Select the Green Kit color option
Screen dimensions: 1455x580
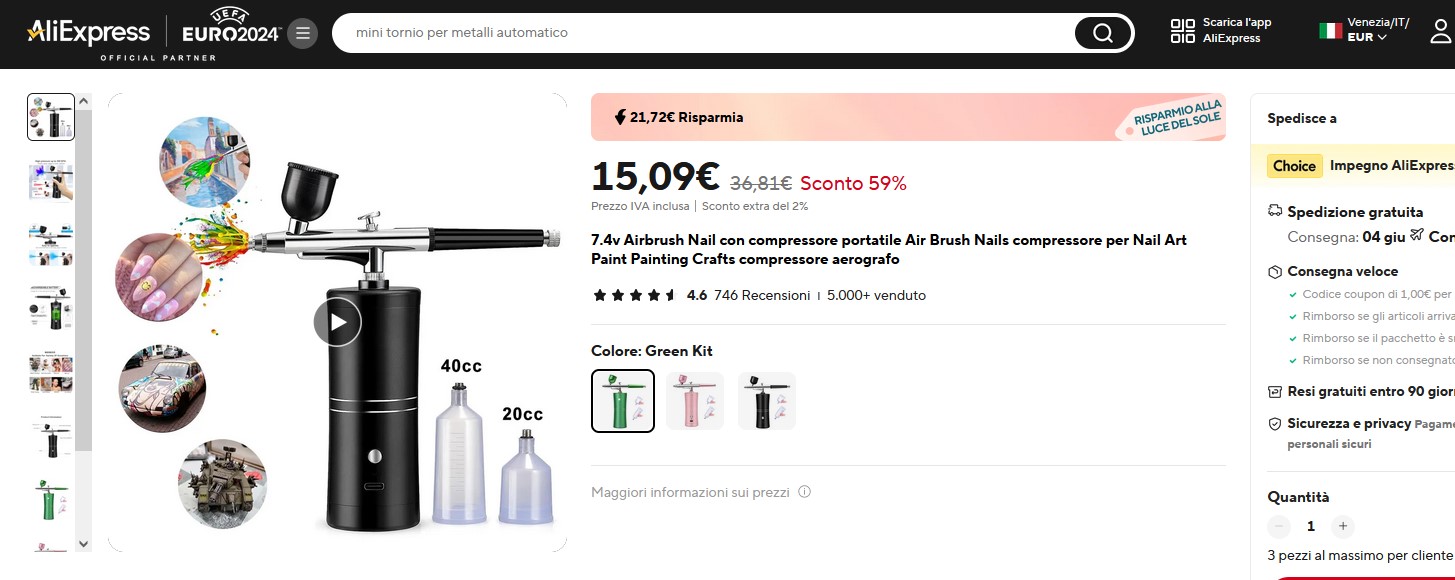623,401
